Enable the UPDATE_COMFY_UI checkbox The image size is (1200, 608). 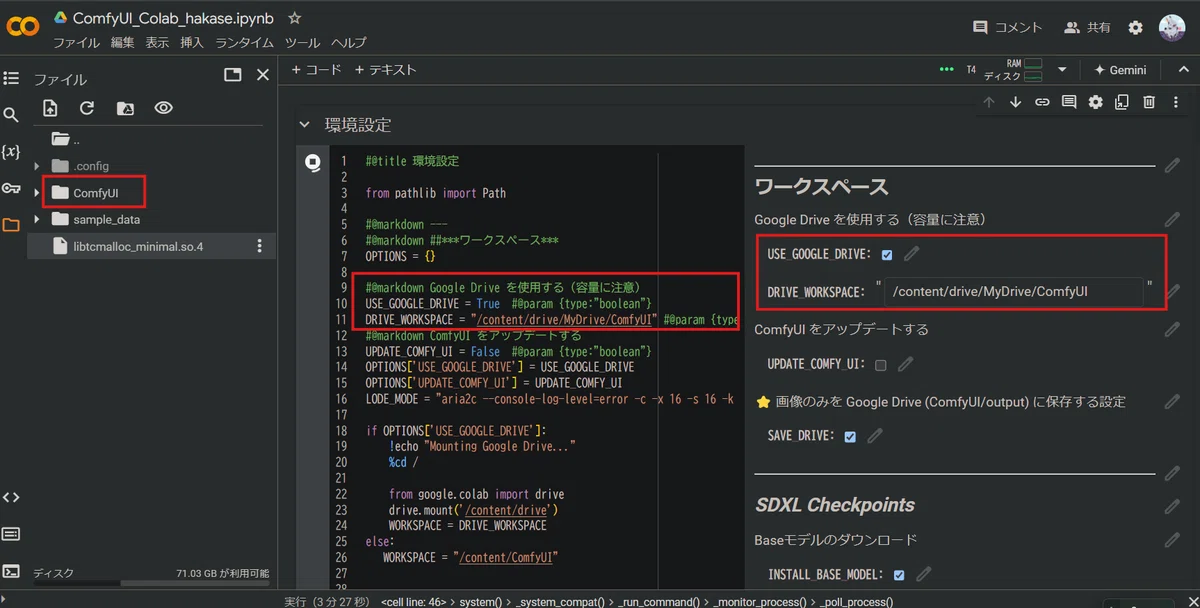click(x=881, y=365)
